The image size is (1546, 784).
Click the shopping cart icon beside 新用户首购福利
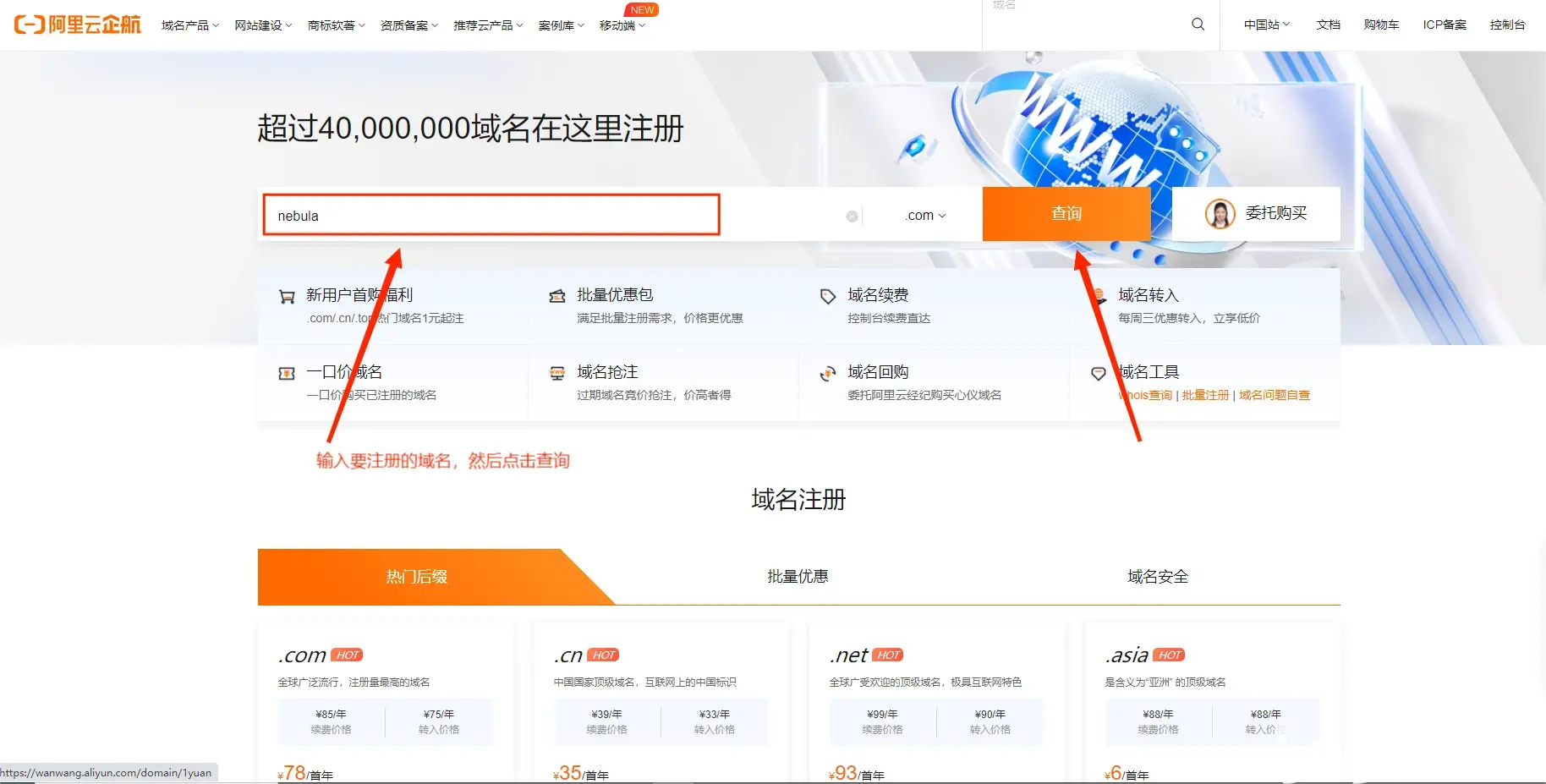[287, 296]
